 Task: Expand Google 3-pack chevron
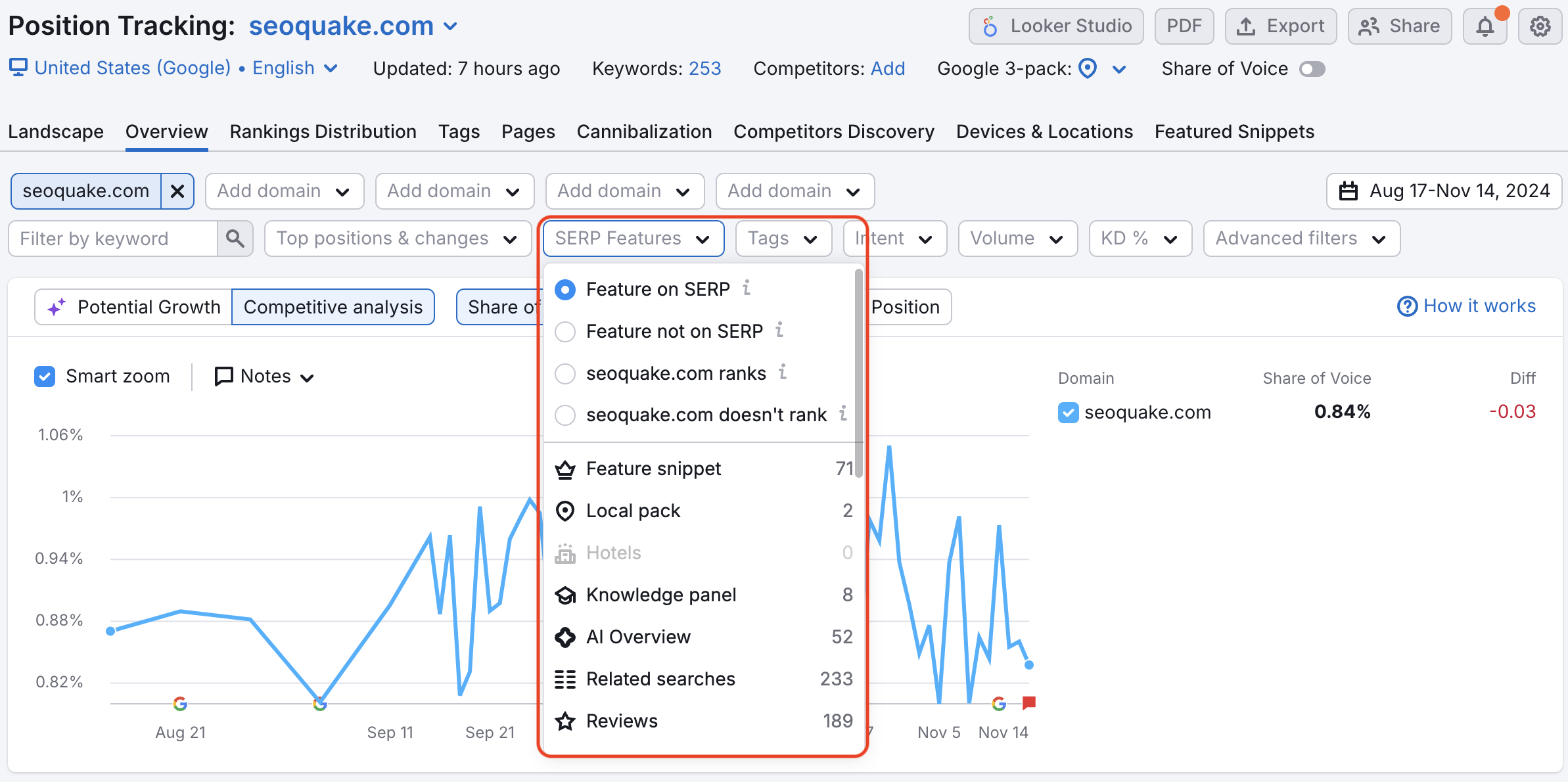pos(1119,69)
